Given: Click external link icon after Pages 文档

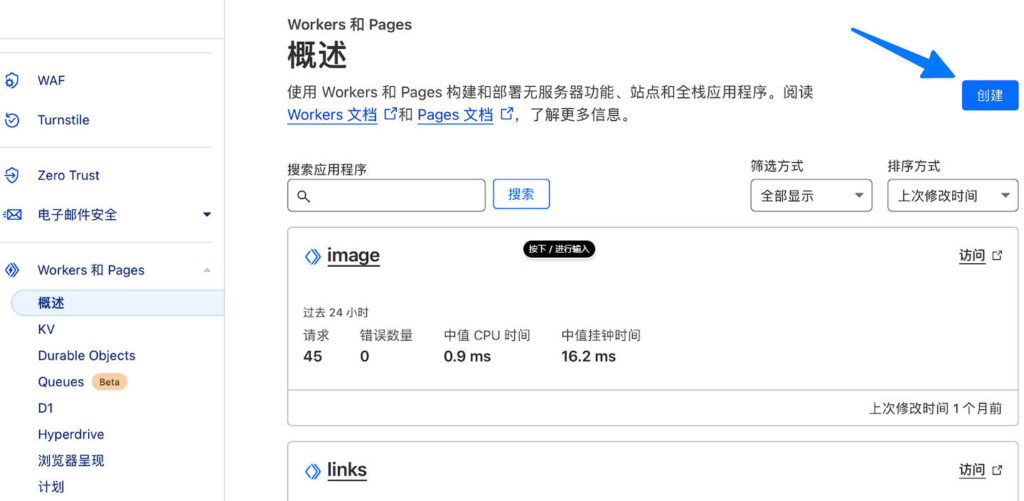Looking at the screenshot, I should point(506,114).
